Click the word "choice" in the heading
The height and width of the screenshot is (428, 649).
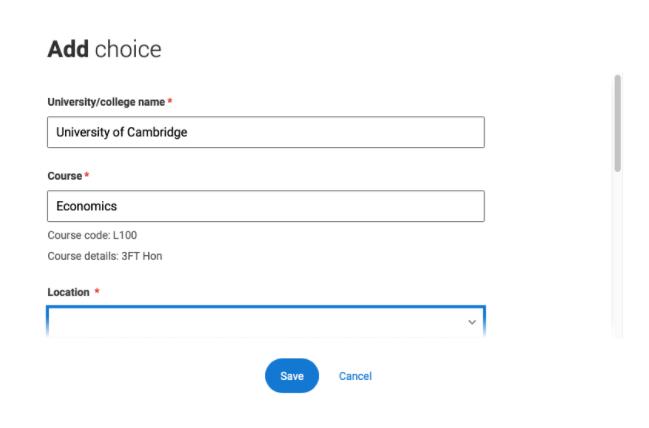click(x=127, y=49)
